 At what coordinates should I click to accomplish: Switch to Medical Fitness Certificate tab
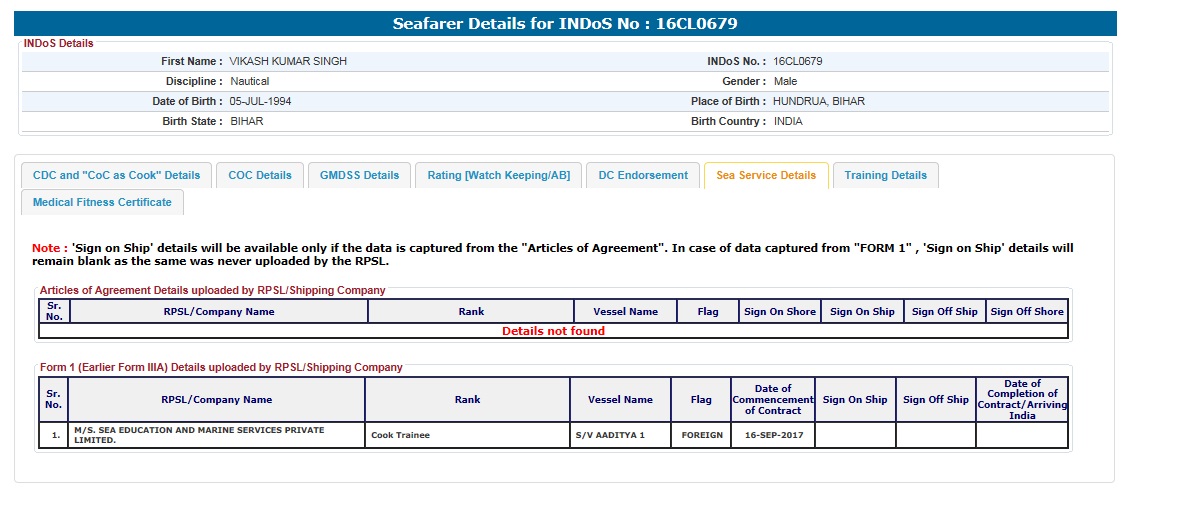pyautogui.click(x=102, y=202)
